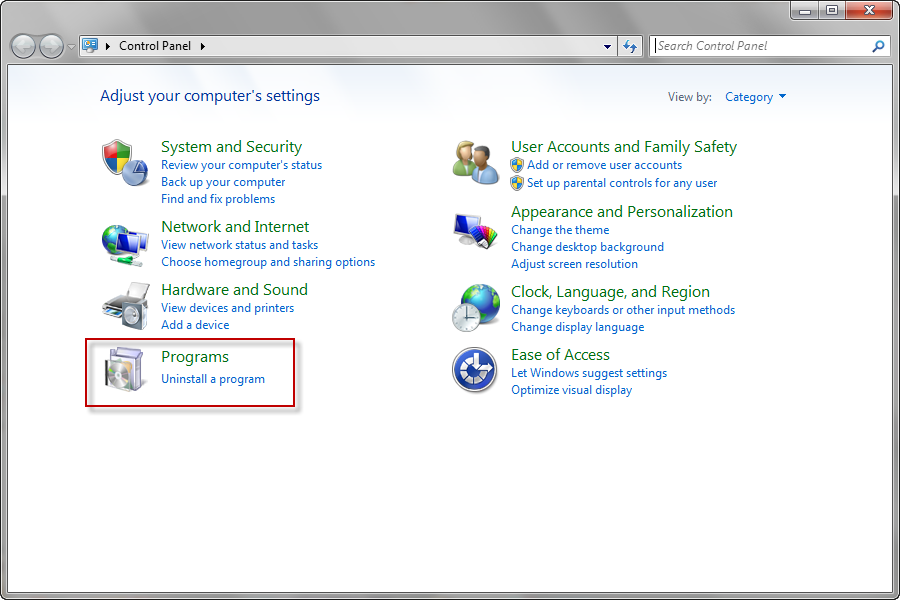Open Review your computer's status

(242, 165)
